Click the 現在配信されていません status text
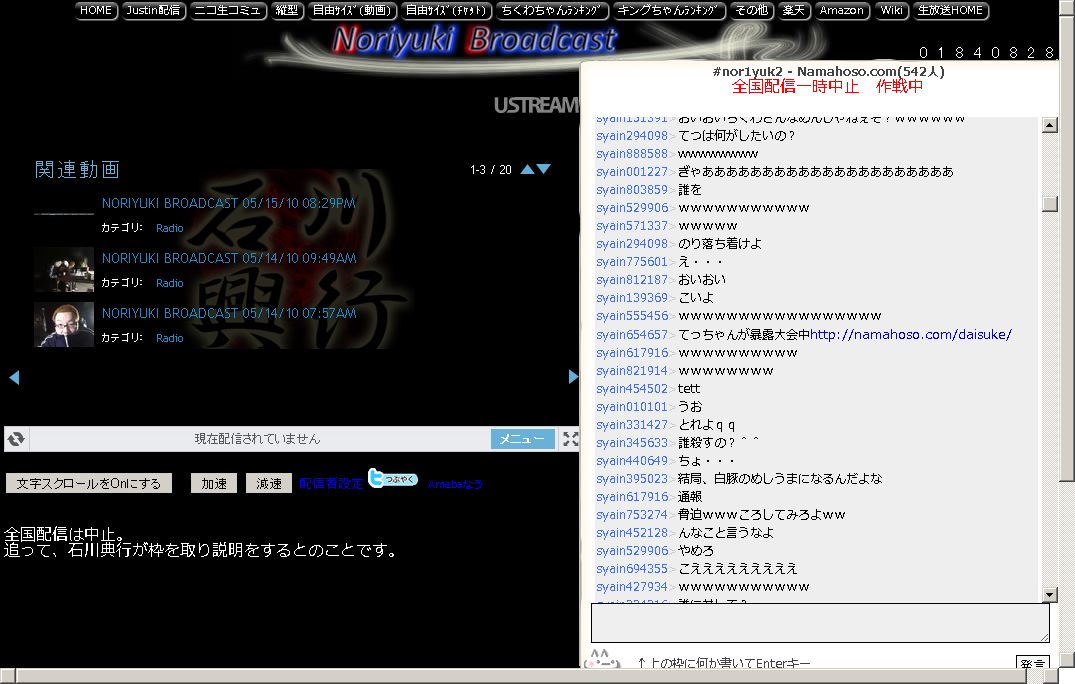1075x684 pixels. click(x=257, y=439)
